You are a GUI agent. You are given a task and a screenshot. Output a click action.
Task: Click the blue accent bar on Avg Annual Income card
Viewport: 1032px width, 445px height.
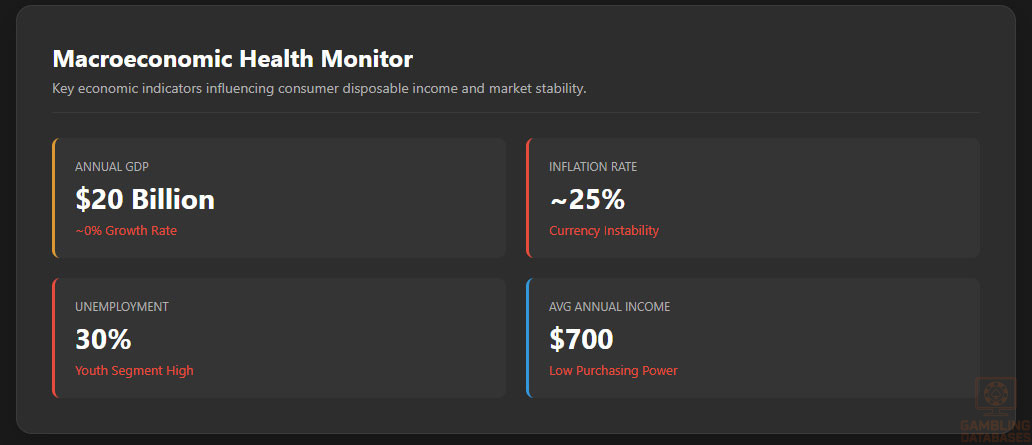click(x=527, y=338)
